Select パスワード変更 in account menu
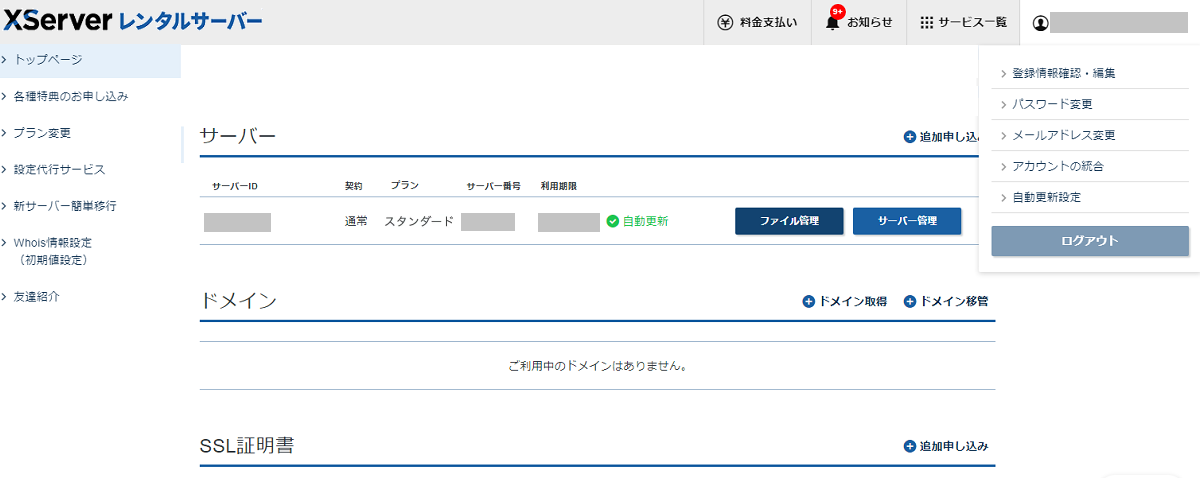Screen dimensions: 1200x482 1052,104
